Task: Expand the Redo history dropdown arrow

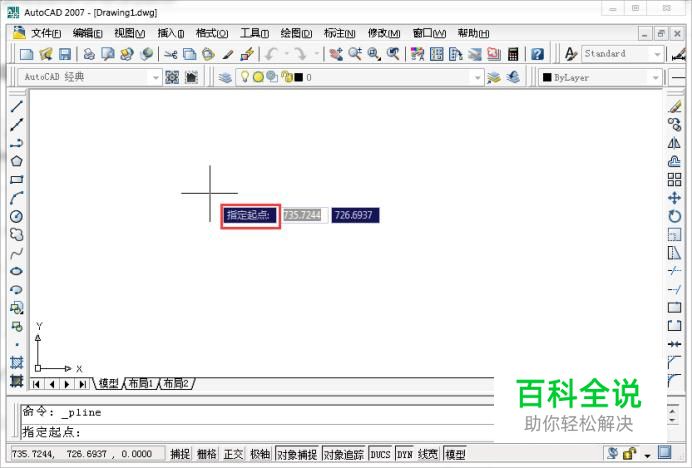Action: (316, 54)
